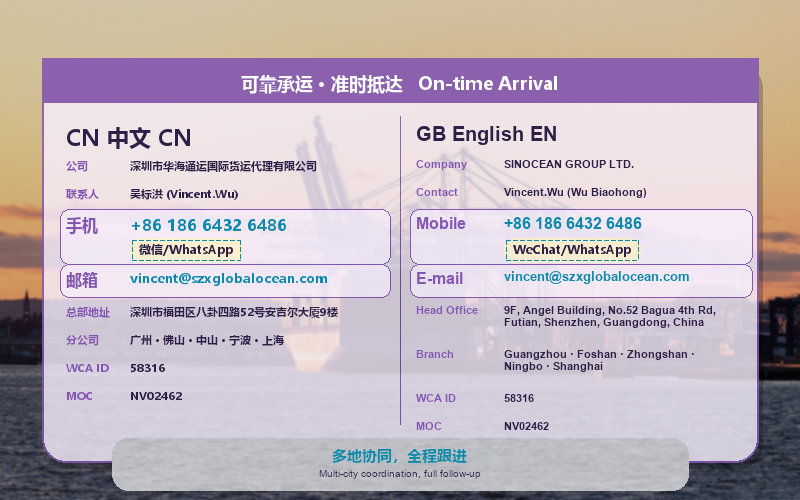
Task: Click the 'CN 中文 CN' heading
Action: tap(129, 138)
